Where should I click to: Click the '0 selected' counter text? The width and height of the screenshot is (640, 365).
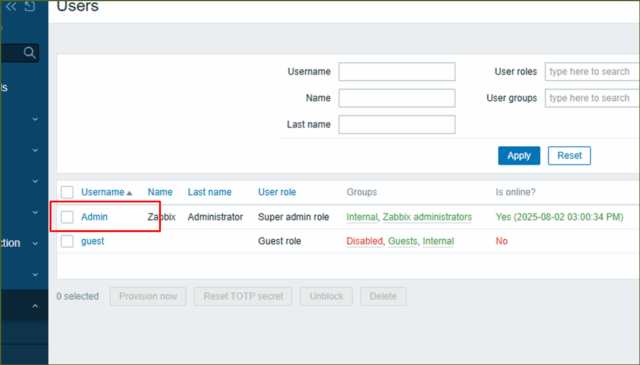(x=78, y=296)
